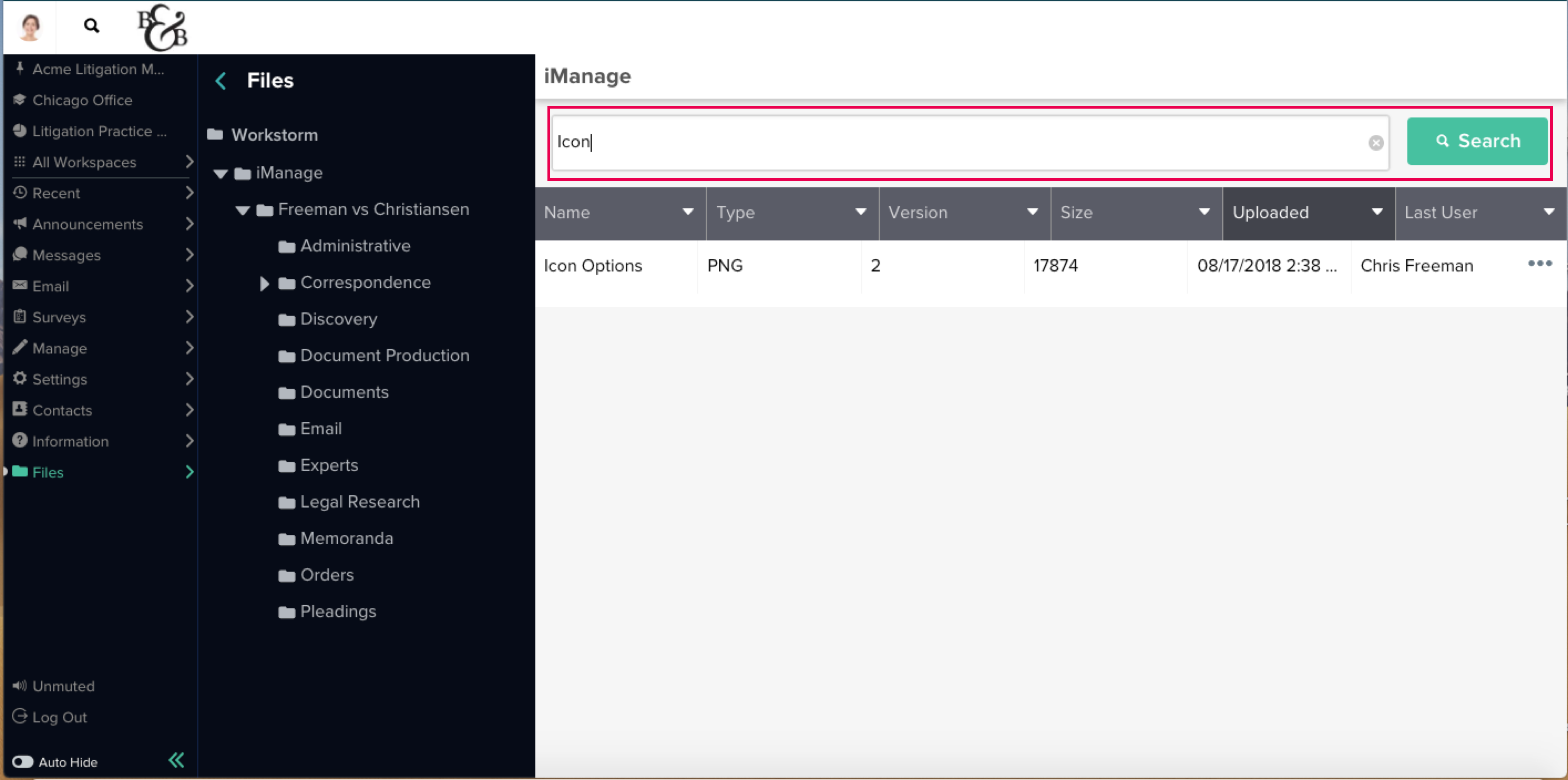Open the user profile avatar
Image resolution: width=1568 pixels, height=780 pixels.
[30, 27]
